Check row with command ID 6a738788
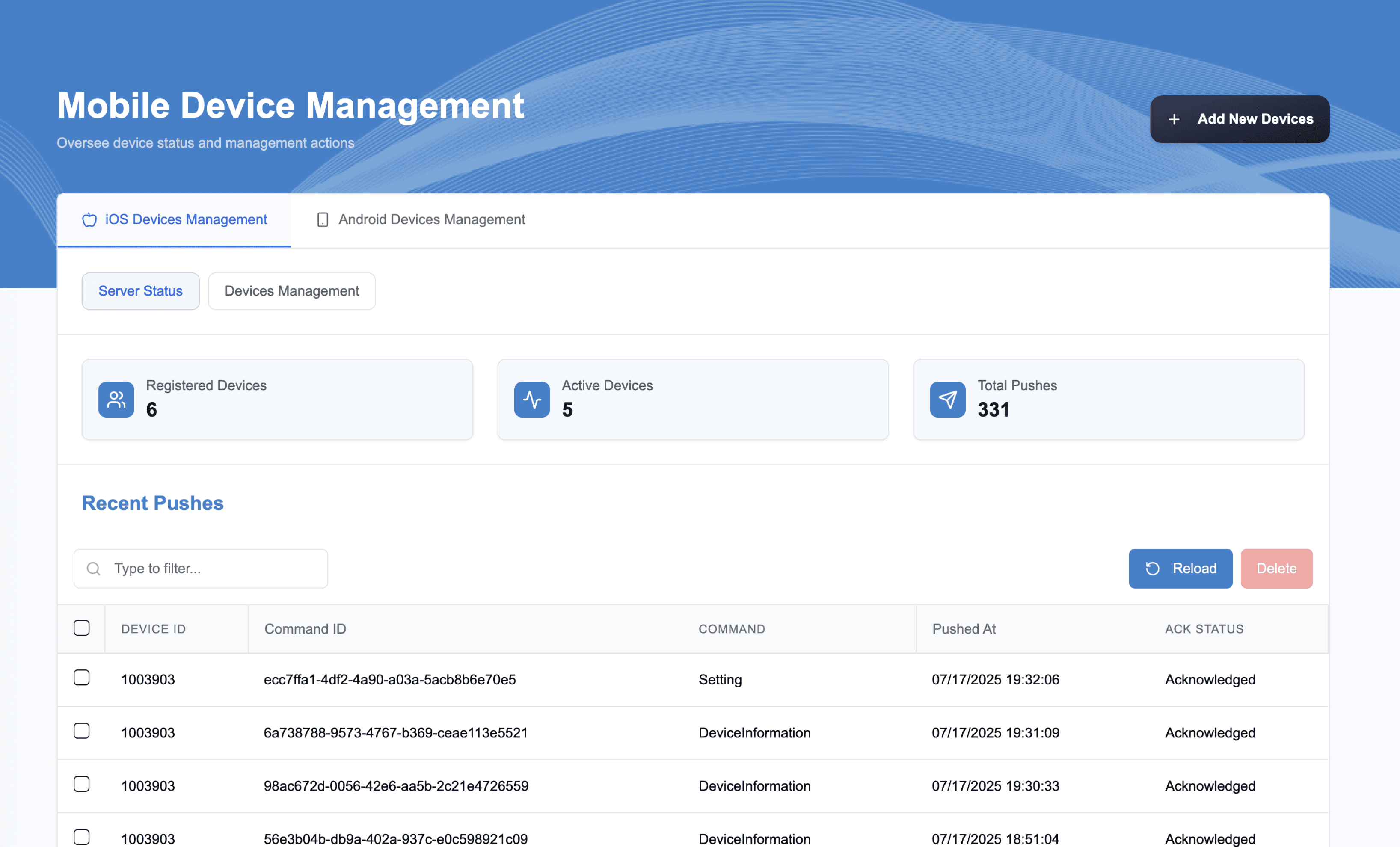Image resolution: width=1400 pixels, height=847 pixels. (x=82, y=731)
